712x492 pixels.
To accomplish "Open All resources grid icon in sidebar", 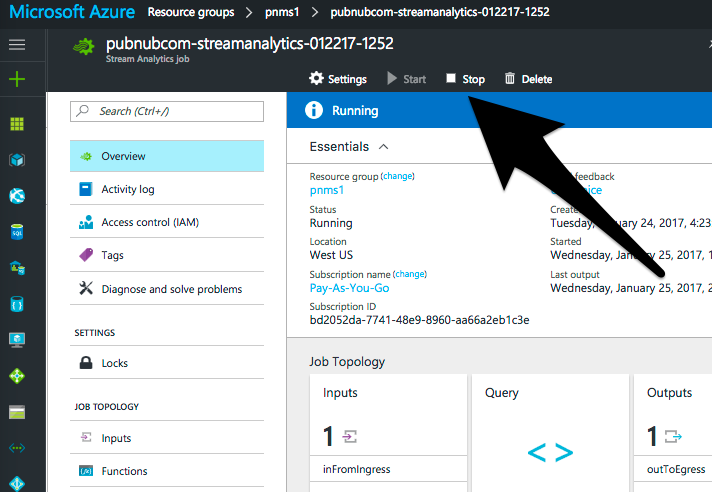I will (17, 123).
